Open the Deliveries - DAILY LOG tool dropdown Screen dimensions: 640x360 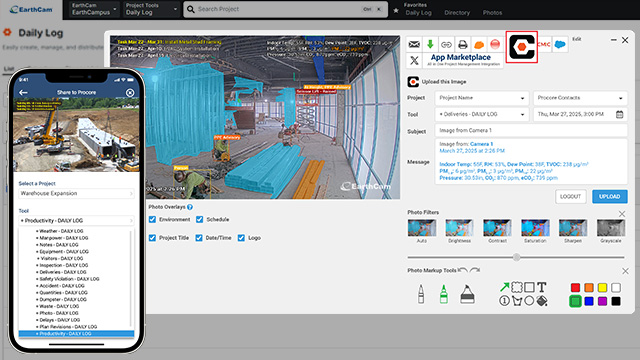pos(482,114)
